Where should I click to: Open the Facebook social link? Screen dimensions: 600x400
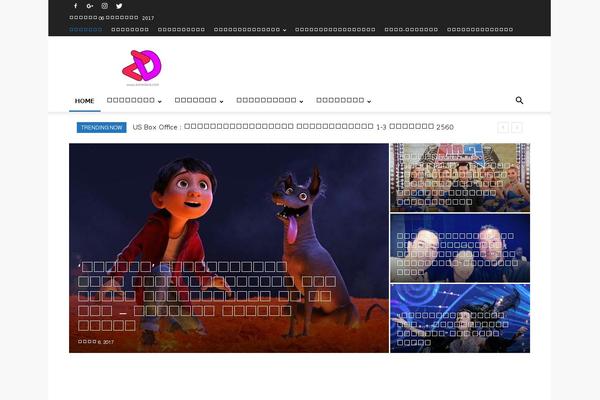75,6
